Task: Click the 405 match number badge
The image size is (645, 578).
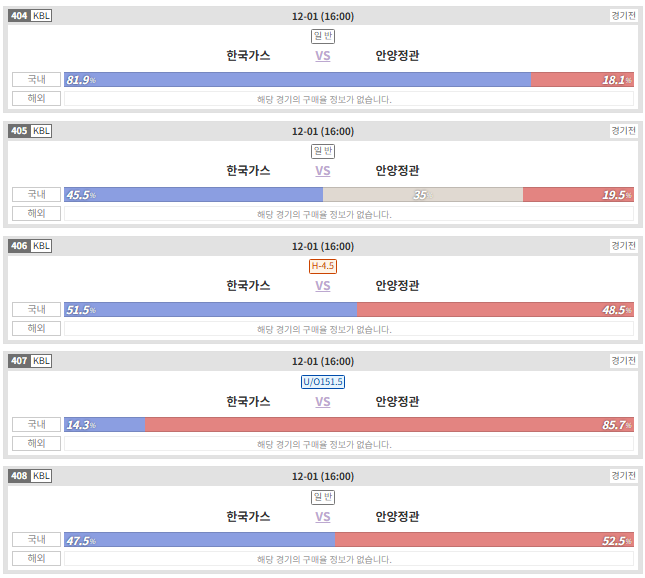Action: point(19,131)
